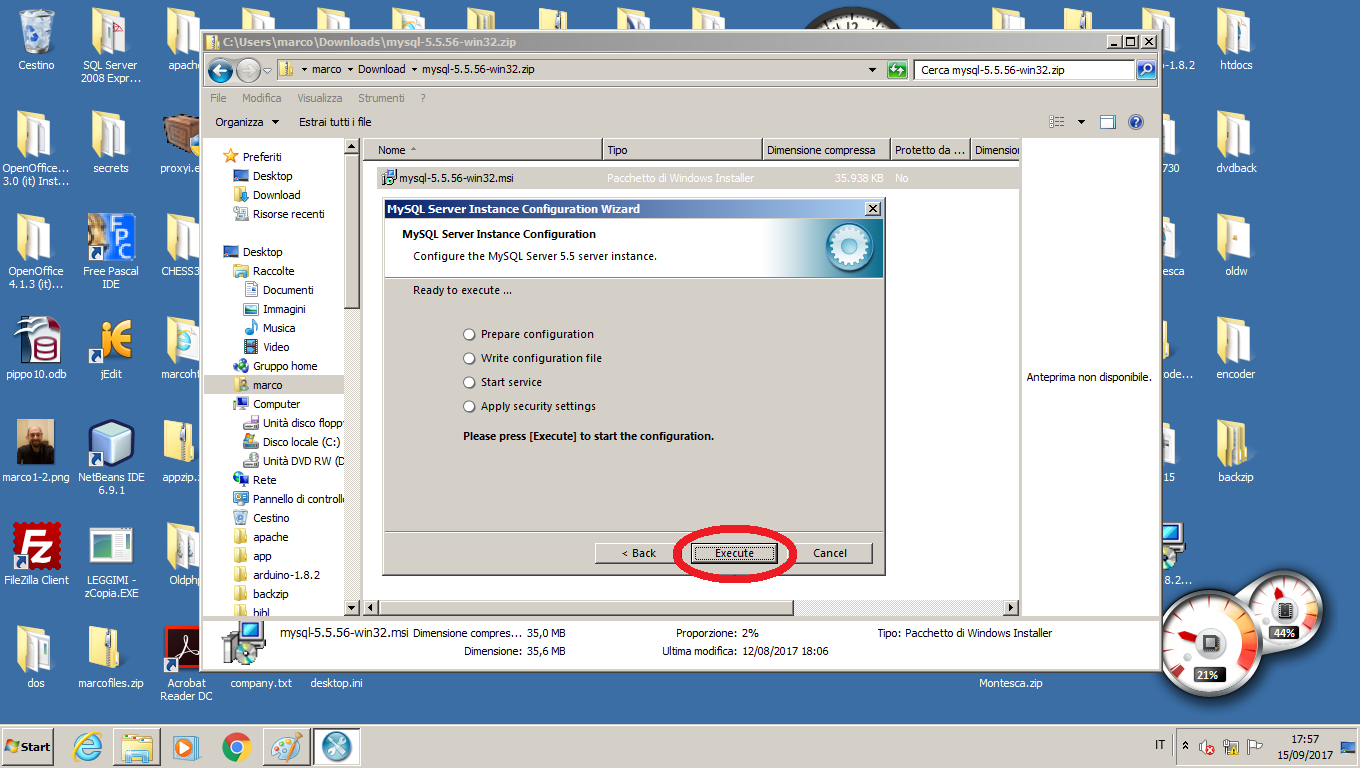Open the Organizza dropdown menu
The width and height of the screenshot is (1360, 768).
coord(247,122)
